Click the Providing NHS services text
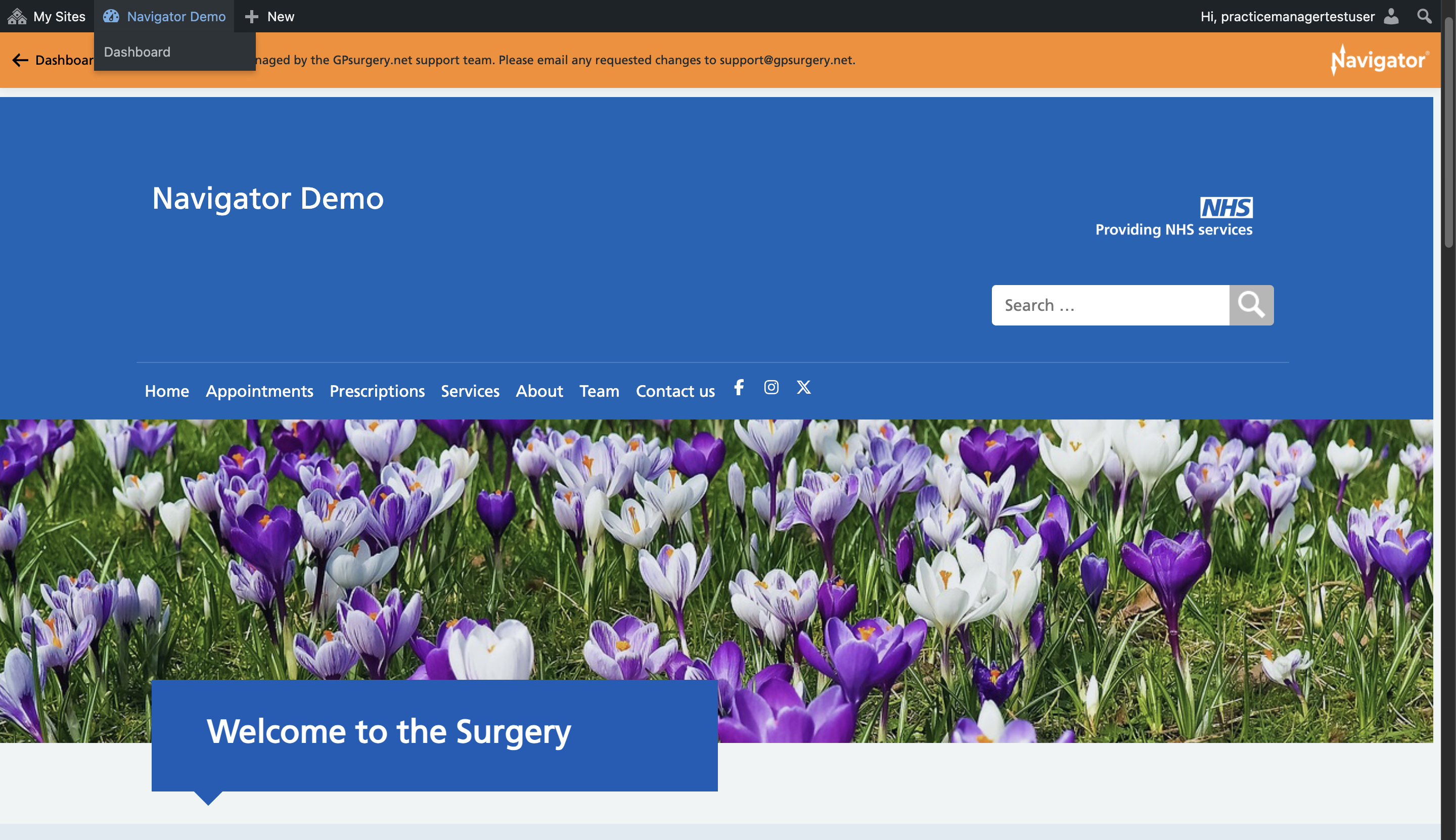 click(x=1173, y=229)
